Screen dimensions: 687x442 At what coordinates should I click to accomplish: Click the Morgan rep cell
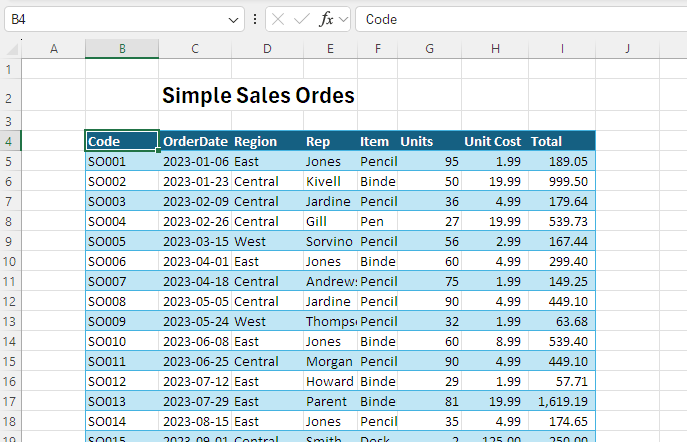pyautogui.click(x=330, y=361)
